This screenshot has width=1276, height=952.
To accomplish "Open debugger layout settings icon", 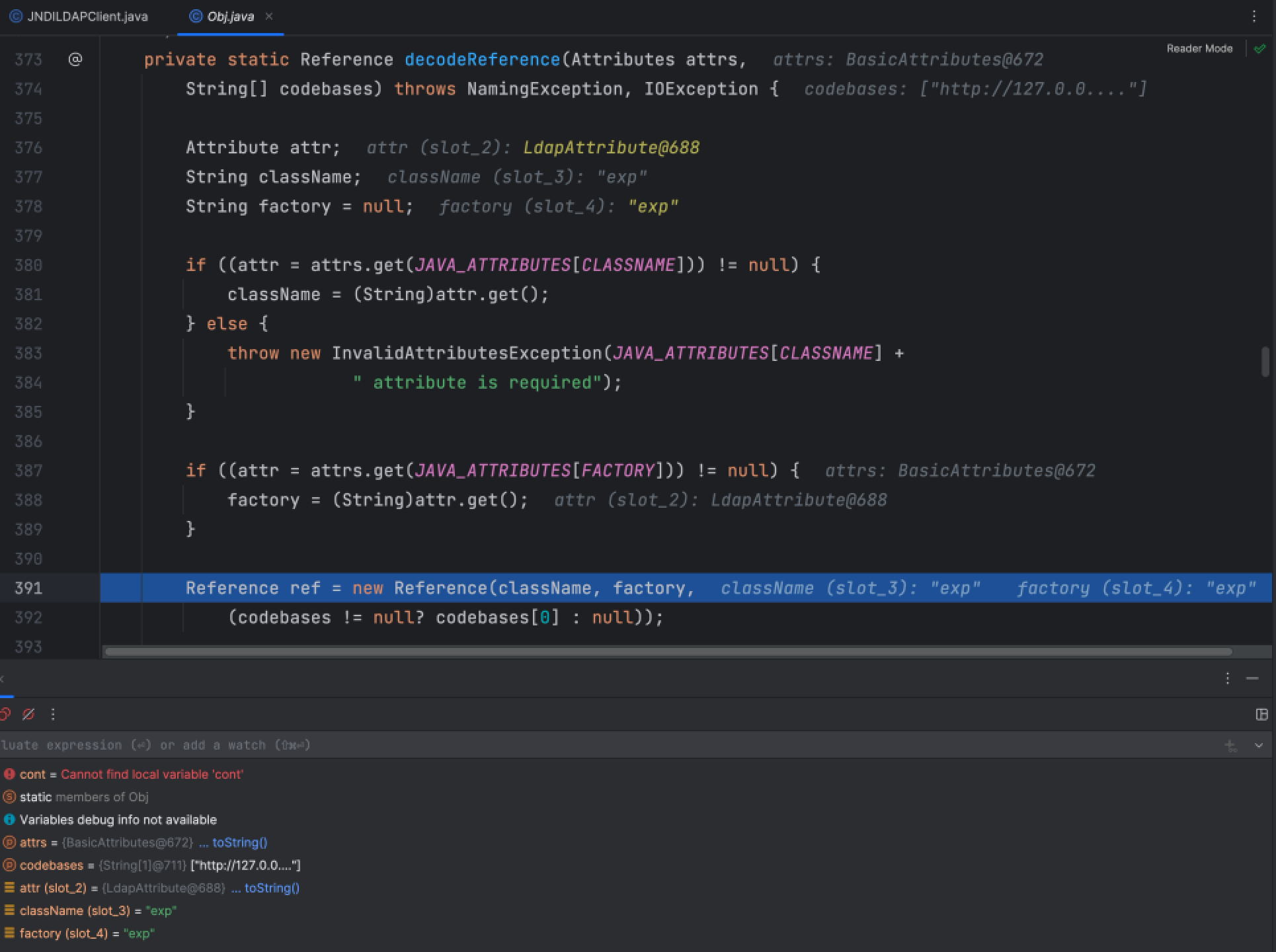I will point(1261,714).
